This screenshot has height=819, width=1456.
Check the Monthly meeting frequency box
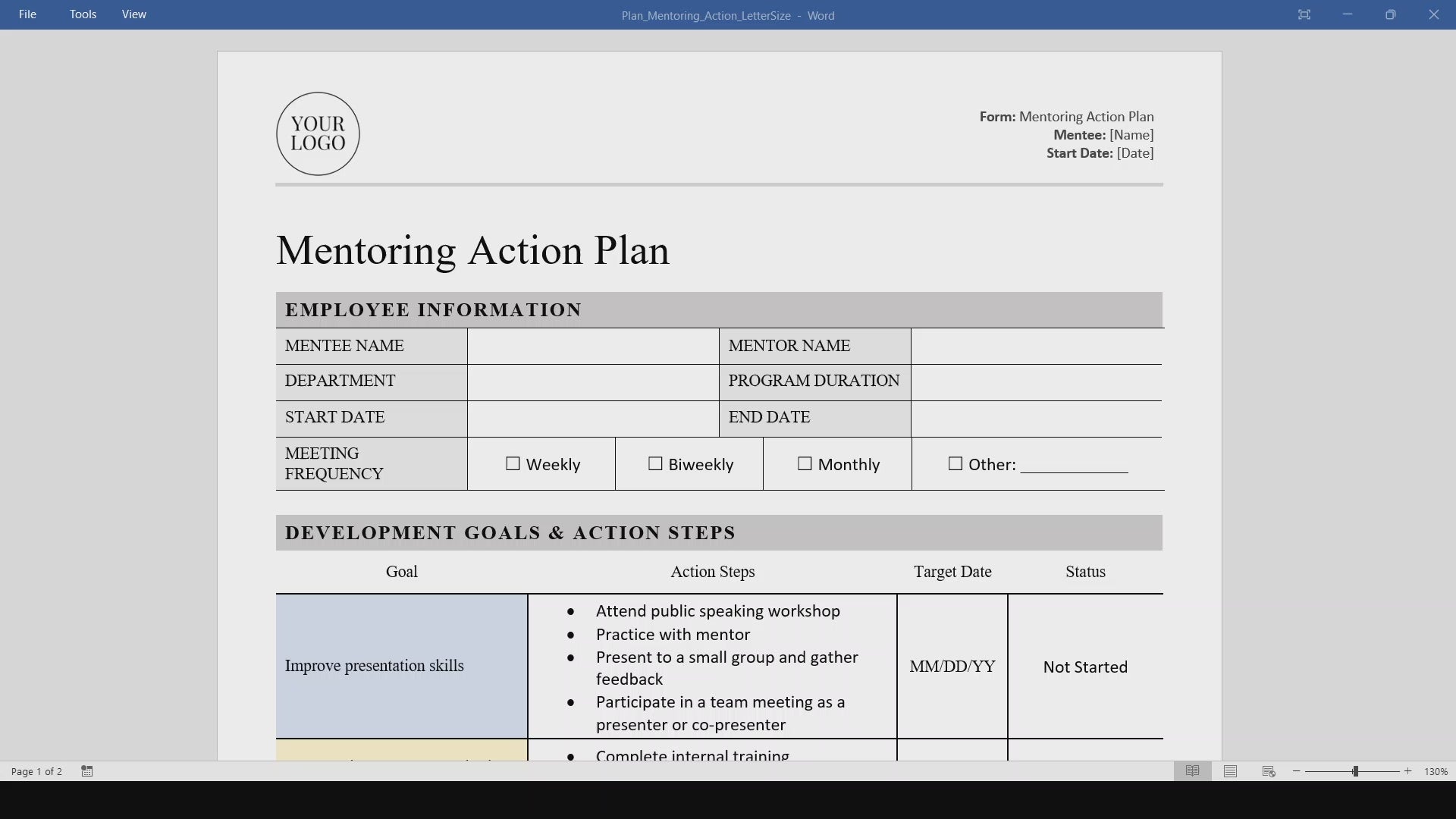[805, 463]
